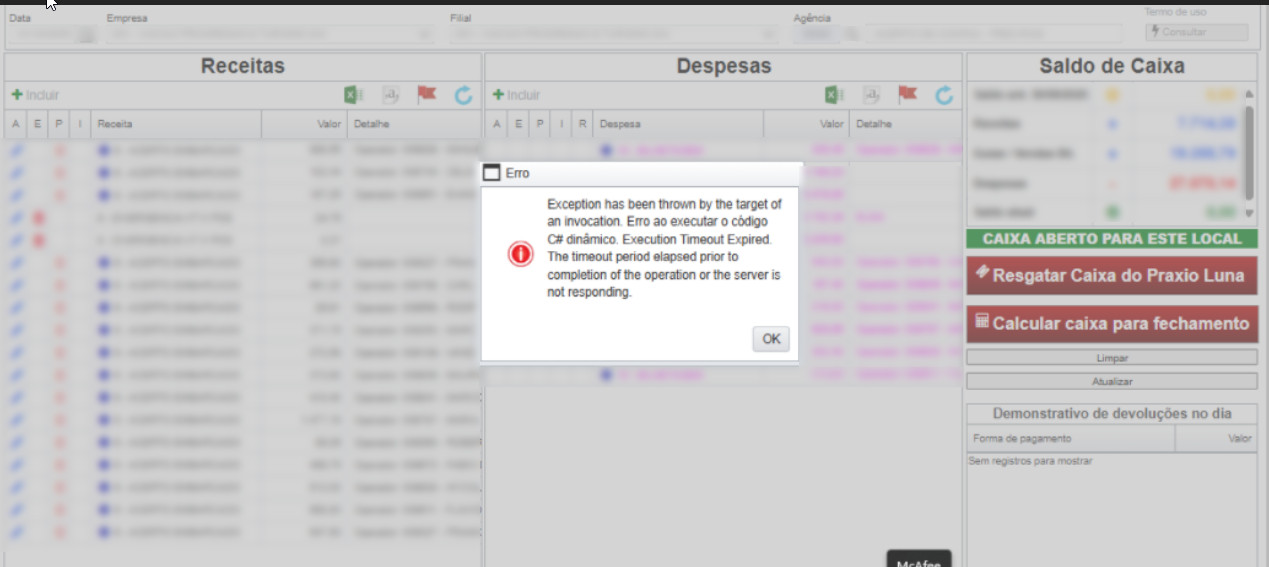Open the Empresa dropdown
1269x567 pixels.
(x=425, y=34)
